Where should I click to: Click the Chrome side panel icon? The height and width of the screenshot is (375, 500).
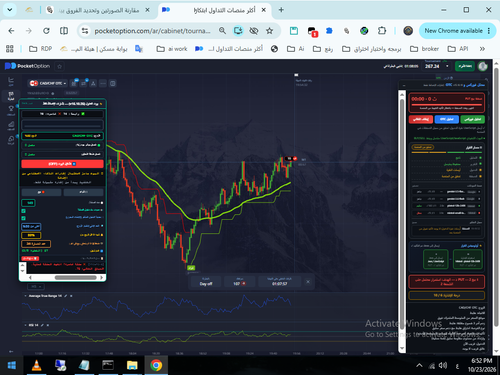click(x=64, y=31)
